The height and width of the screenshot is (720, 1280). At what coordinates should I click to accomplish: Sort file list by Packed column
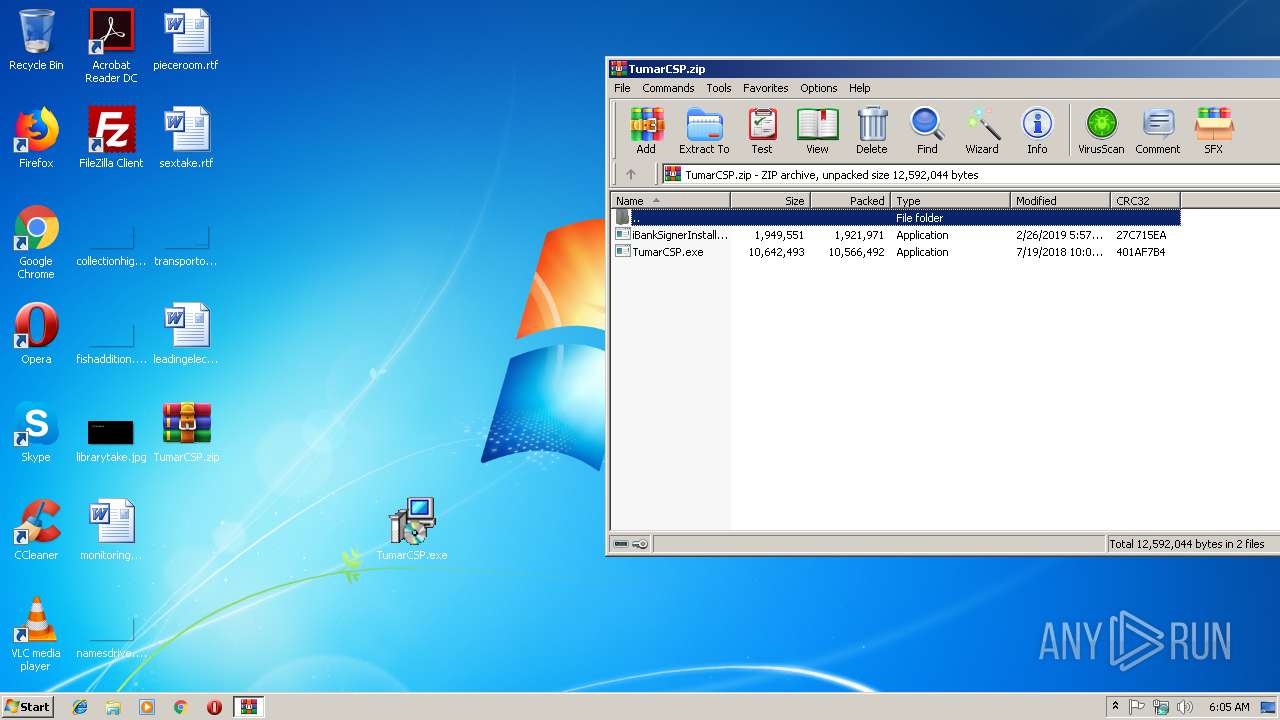coord(851,200)
